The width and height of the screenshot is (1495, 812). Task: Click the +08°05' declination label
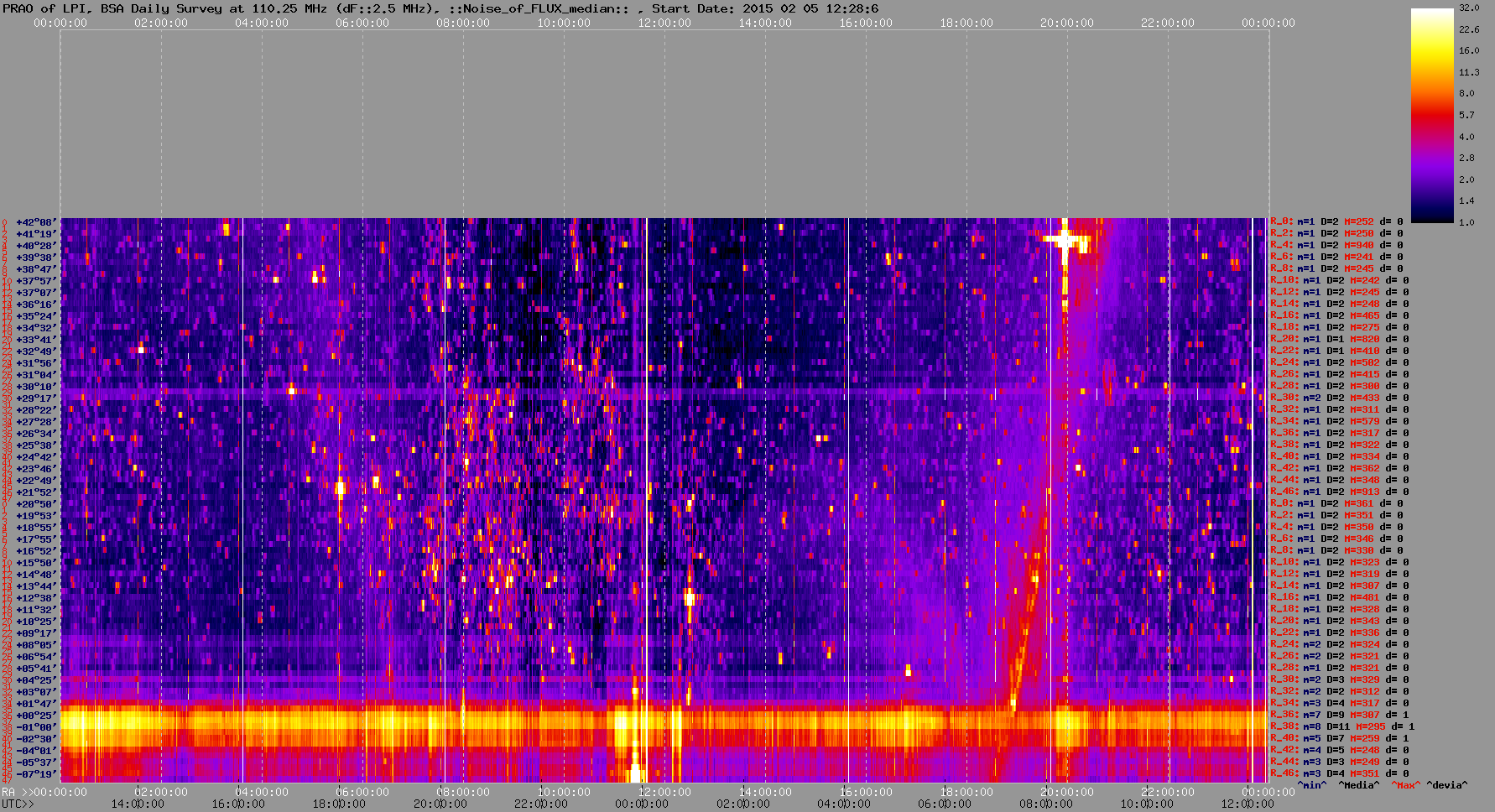tap(36, 645)
